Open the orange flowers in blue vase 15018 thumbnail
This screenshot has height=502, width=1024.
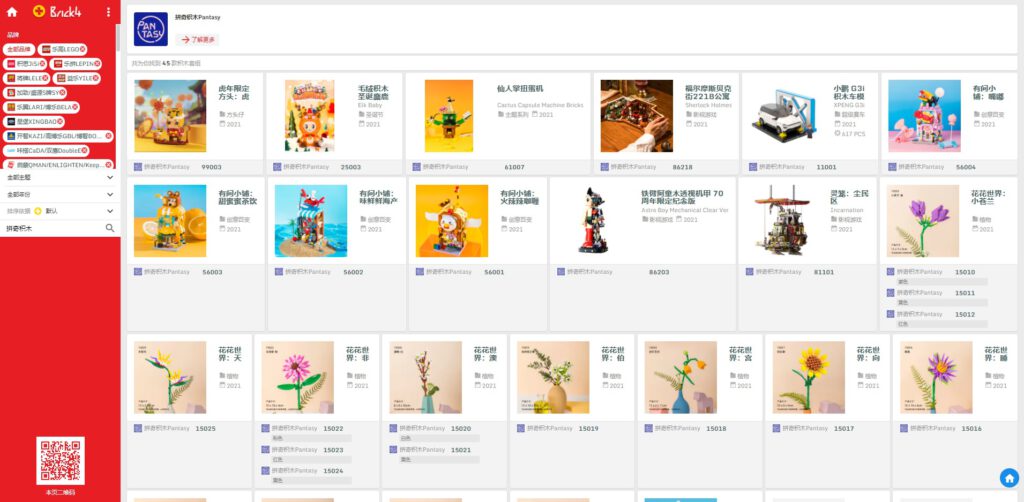[681, 377]
